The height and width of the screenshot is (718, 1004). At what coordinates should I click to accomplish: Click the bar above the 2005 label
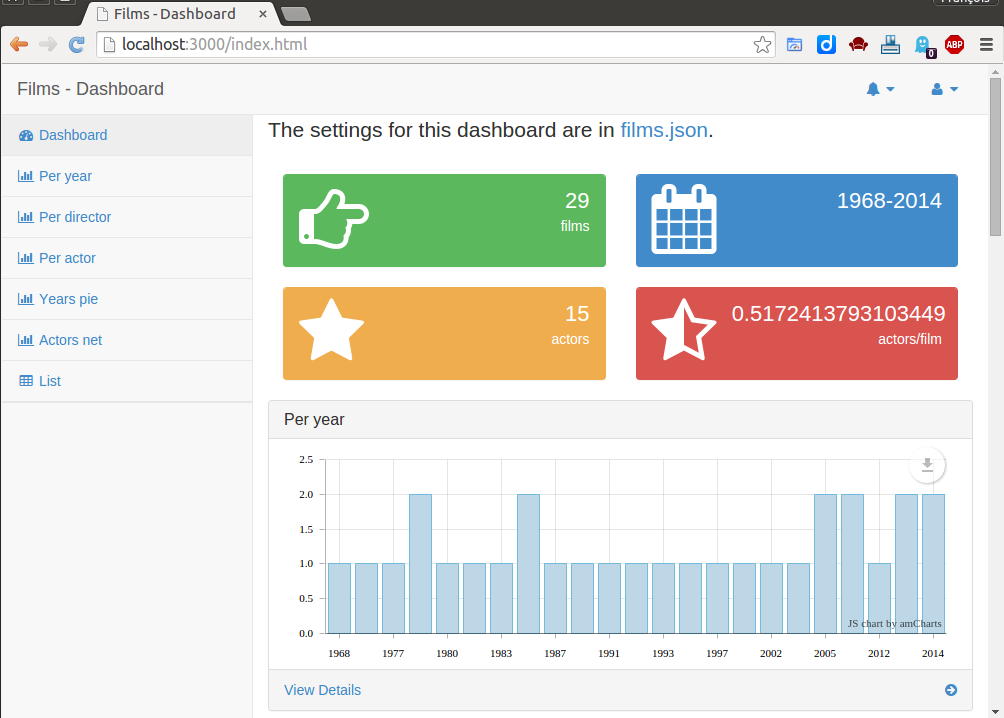pyautogui.click(x=825, y=564)
